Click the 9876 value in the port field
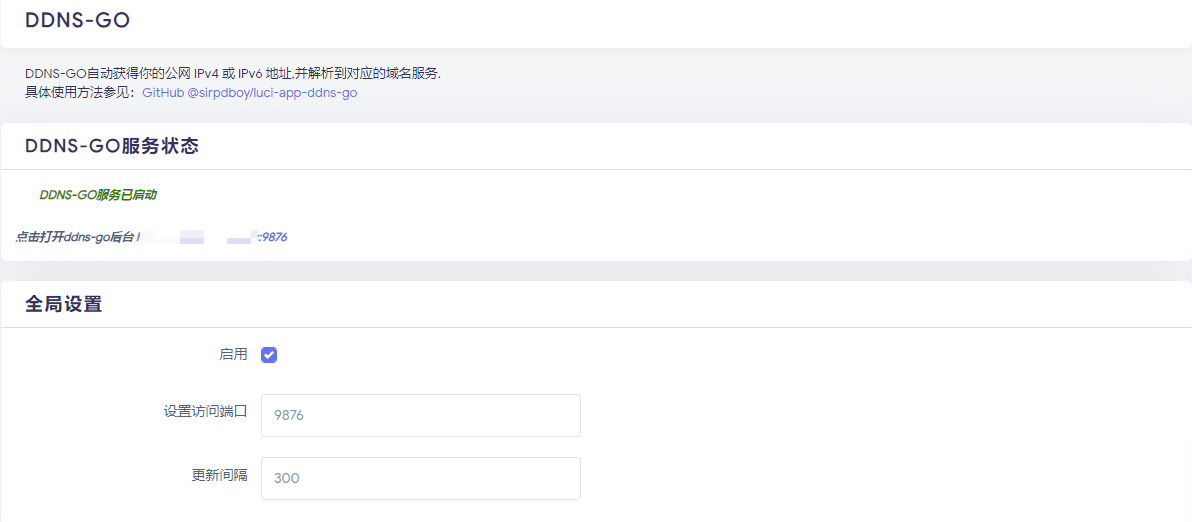This screenshot has height=522, width=1192. [288, 415]
